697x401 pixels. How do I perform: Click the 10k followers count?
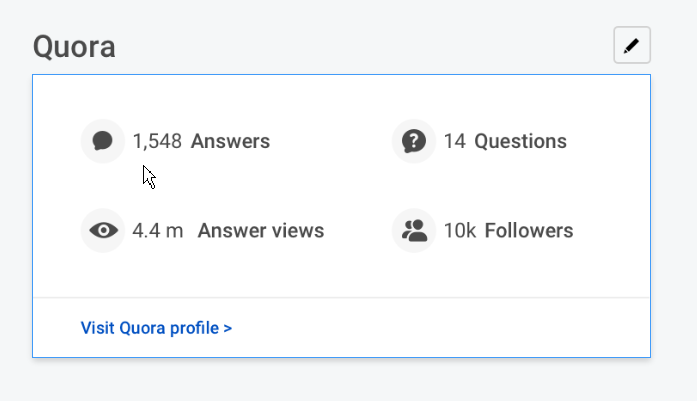tap(460, 231)
